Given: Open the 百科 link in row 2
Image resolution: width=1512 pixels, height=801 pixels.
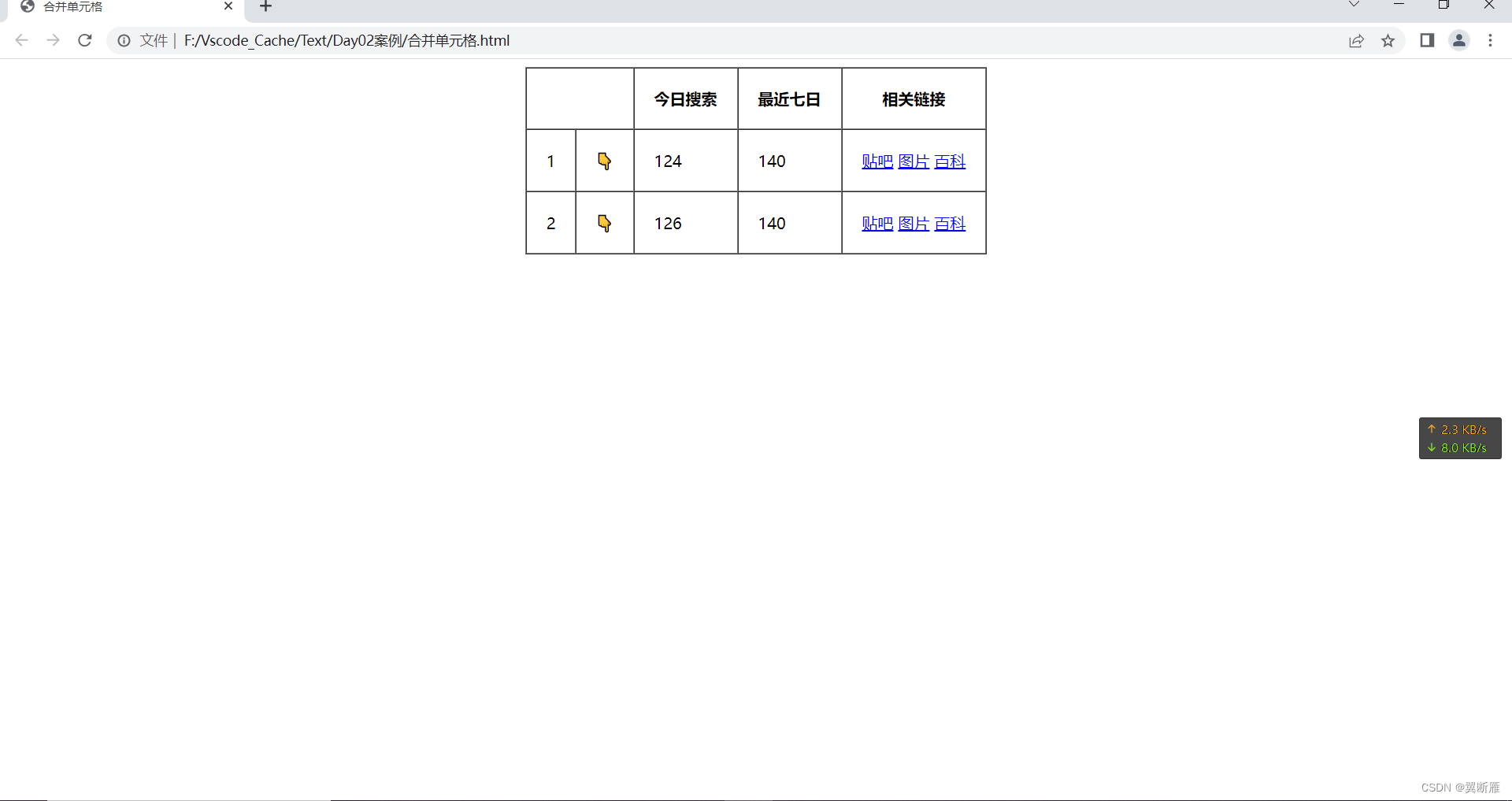Looking at the screenshot, I should pos(950,223).
